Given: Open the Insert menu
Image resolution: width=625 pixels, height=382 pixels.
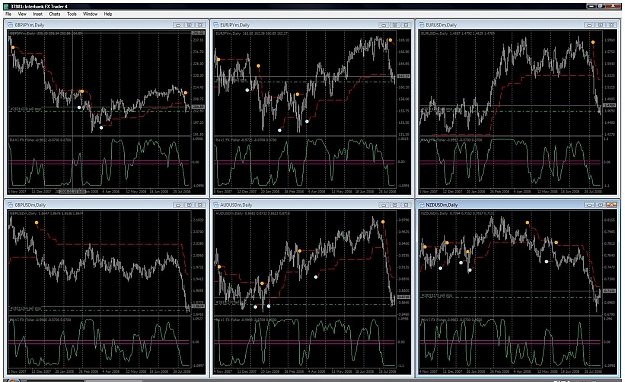Looking at the screenshot, I should click(38, 14).
